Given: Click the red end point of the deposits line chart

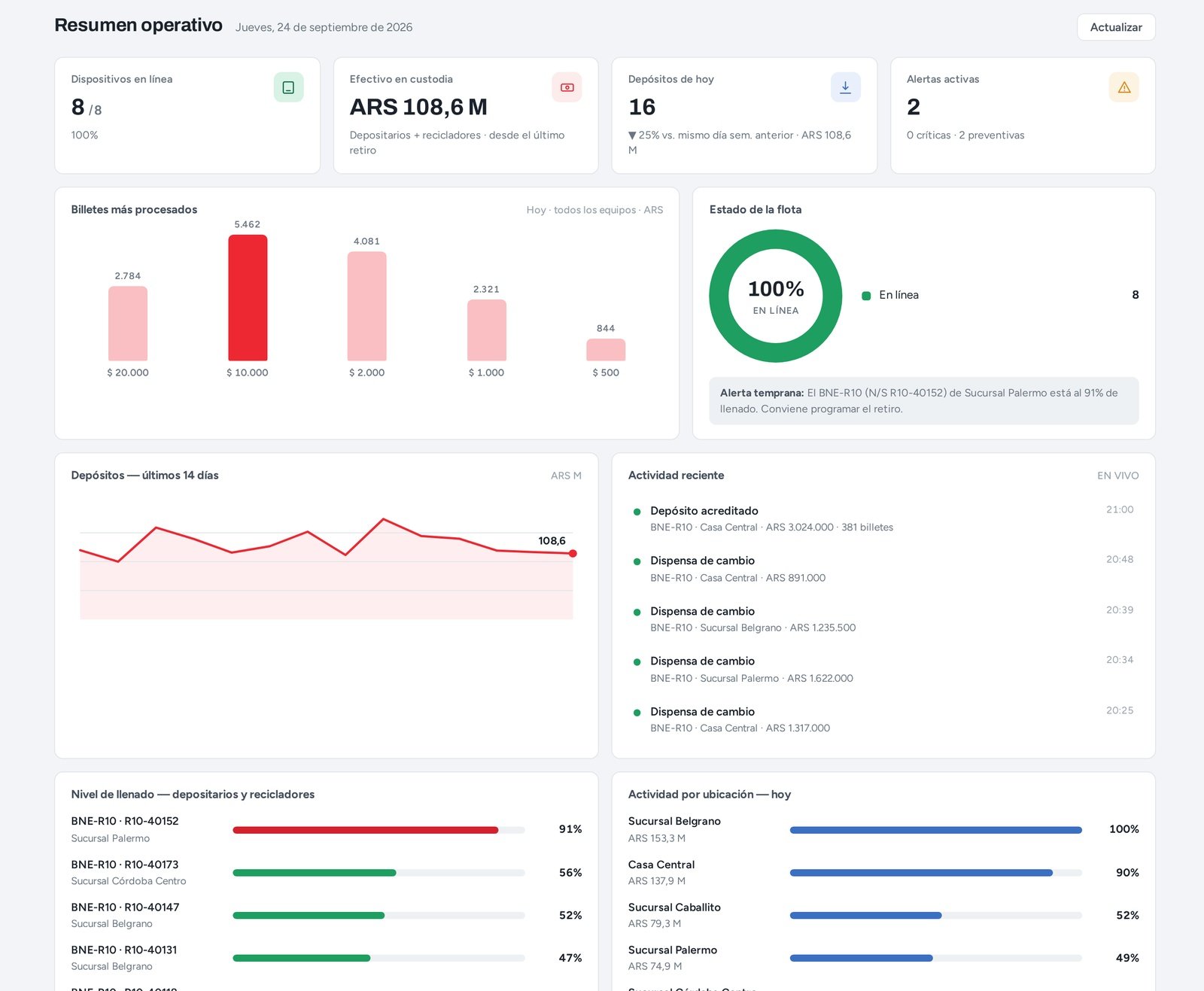Looking at the screenshot, I should click(x=573, y=554).
